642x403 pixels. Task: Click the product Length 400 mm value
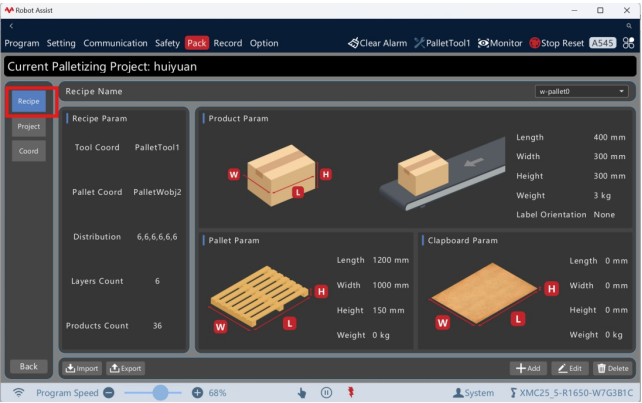tap(609, 137)
